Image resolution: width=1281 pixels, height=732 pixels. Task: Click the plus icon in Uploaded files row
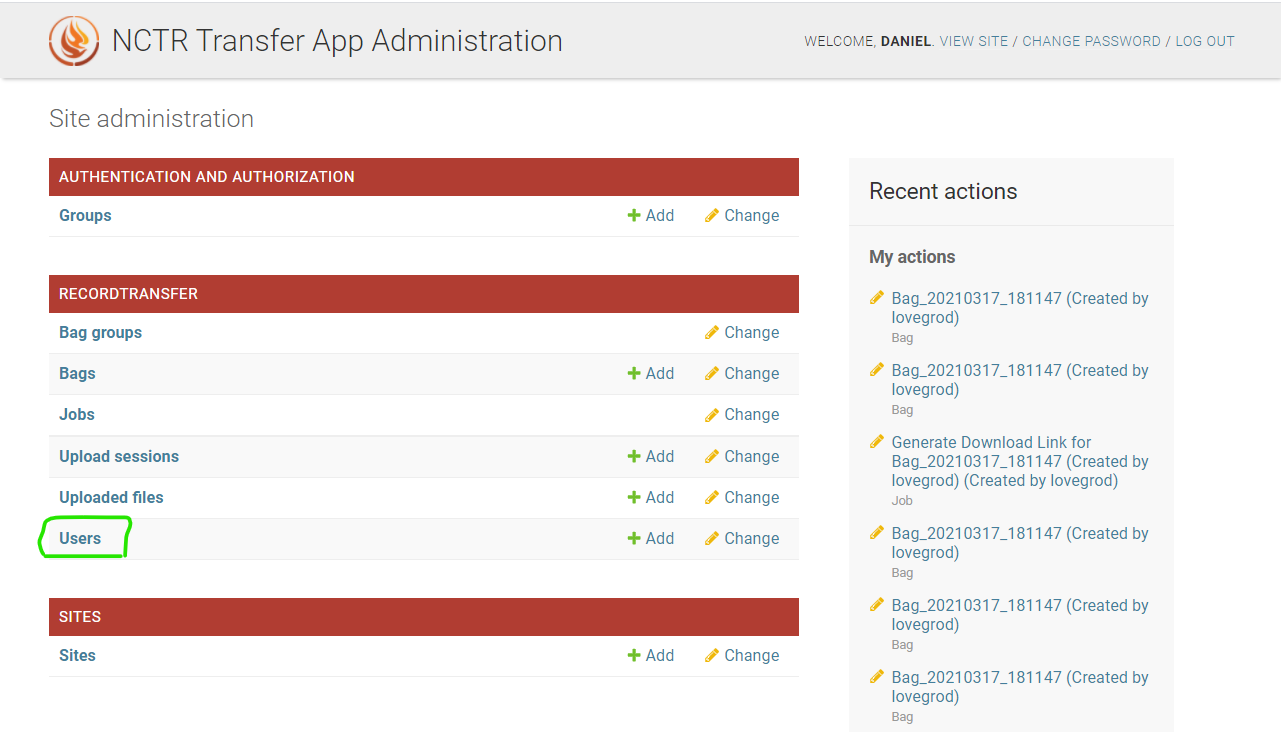click(634, 497)
